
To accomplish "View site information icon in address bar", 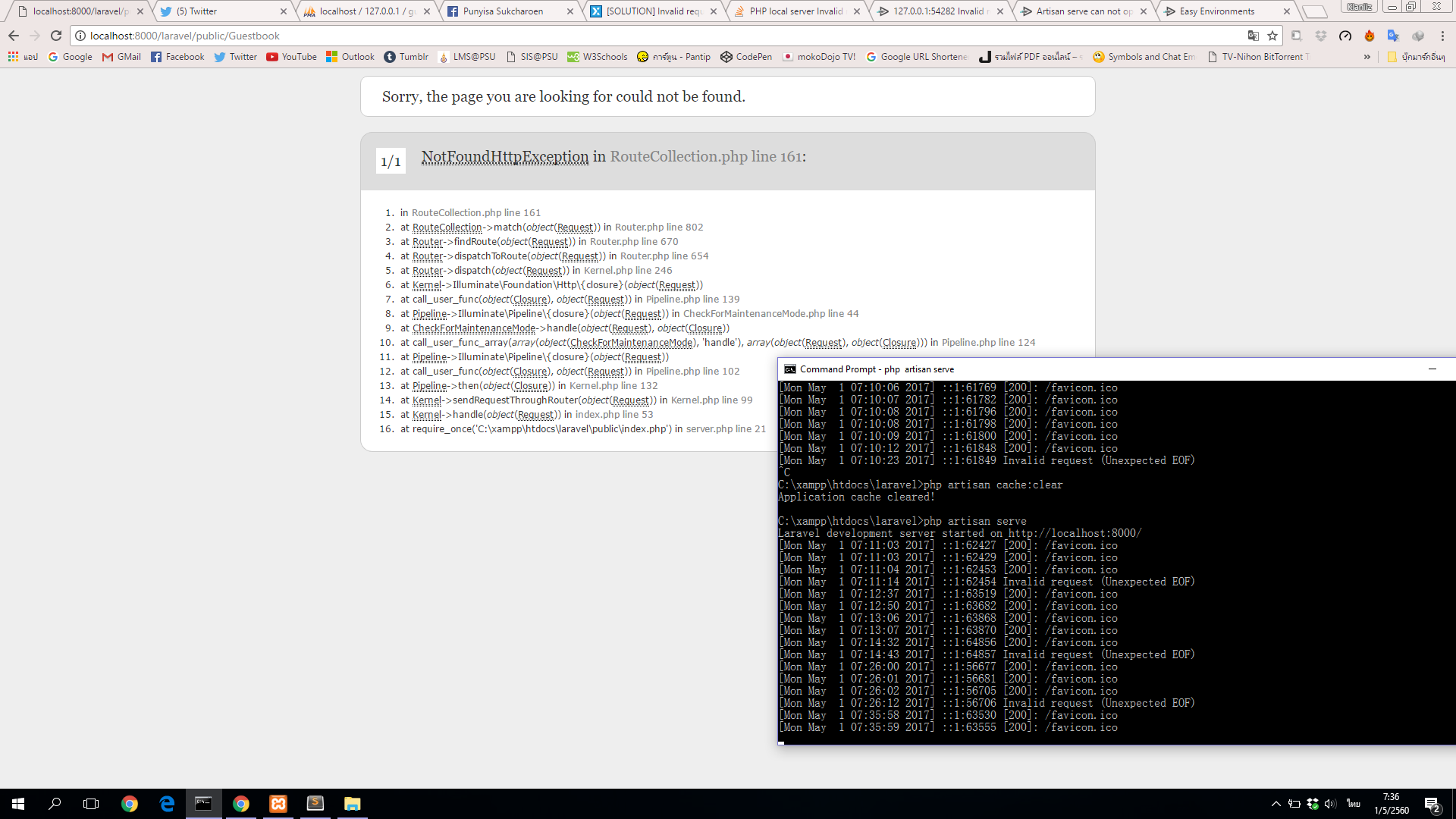I will (x=80, y=36).
